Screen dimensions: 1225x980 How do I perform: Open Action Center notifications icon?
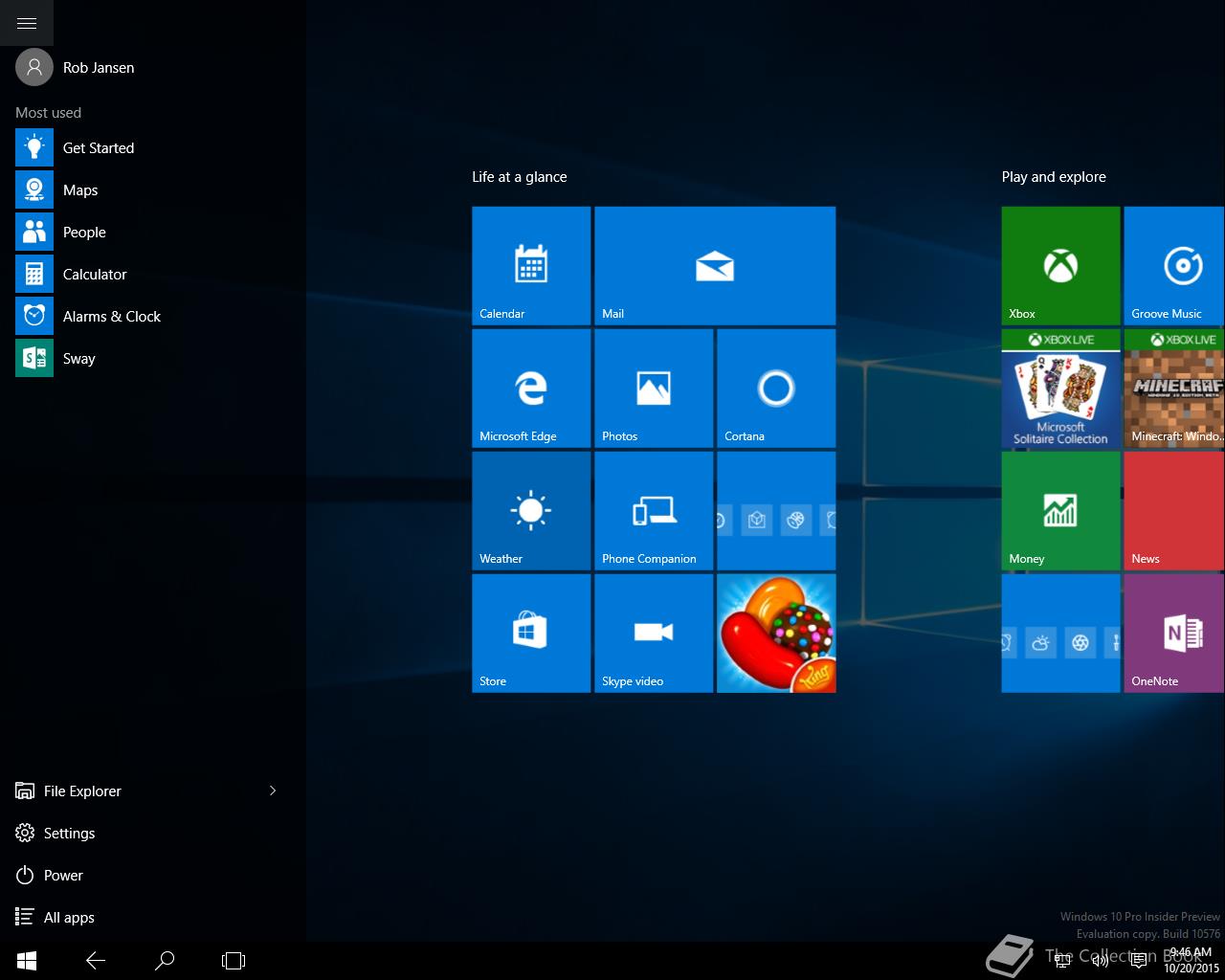(1139, 961)
